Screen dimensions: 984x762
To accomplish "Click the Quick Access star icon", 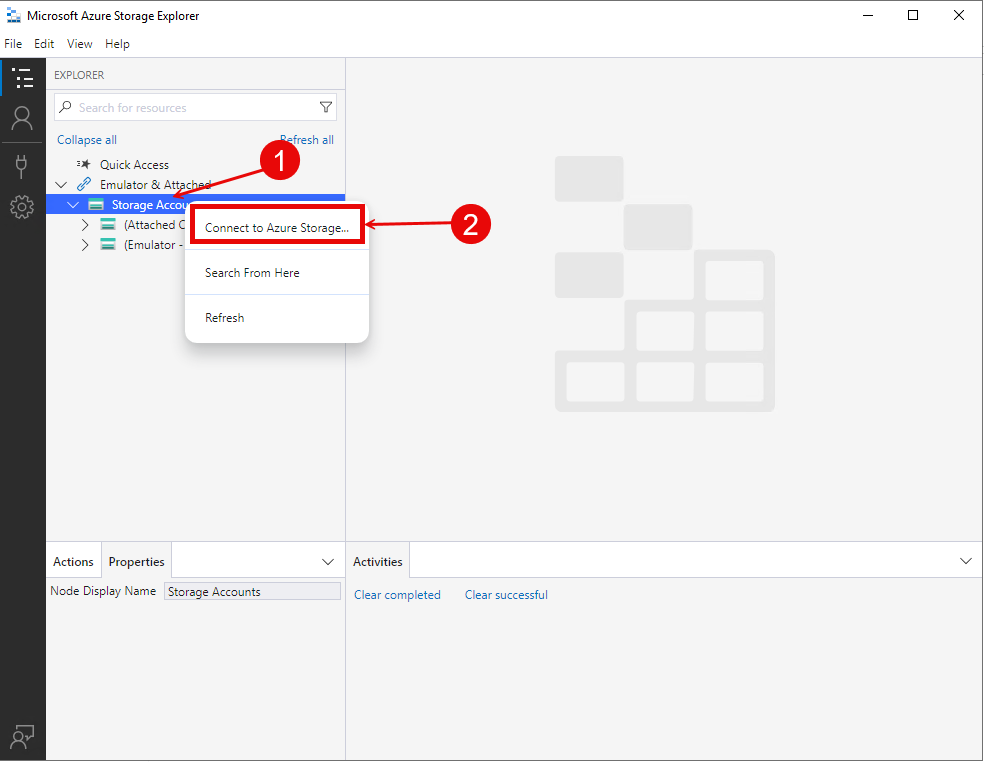I will pyautogui.click(x=84, y=164).
